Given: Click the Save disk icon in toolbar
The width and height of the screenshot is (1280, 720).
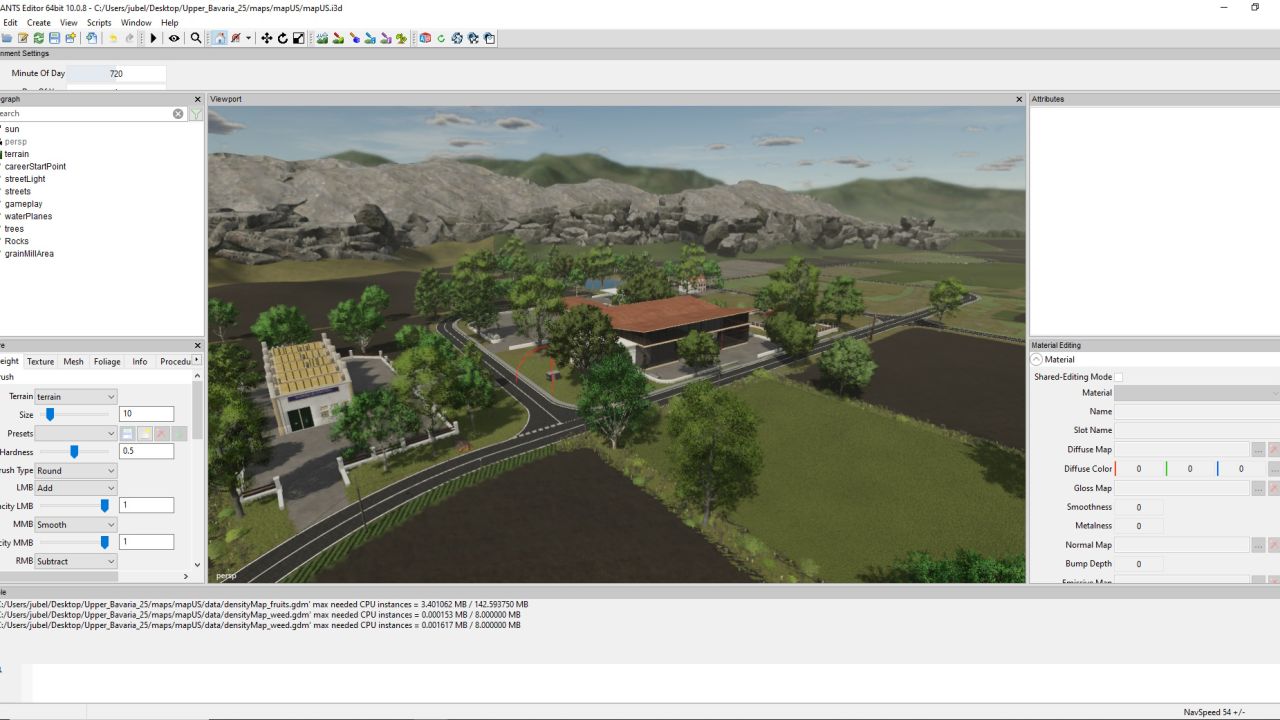Looking at the screenshot, I should pos(55,38).
